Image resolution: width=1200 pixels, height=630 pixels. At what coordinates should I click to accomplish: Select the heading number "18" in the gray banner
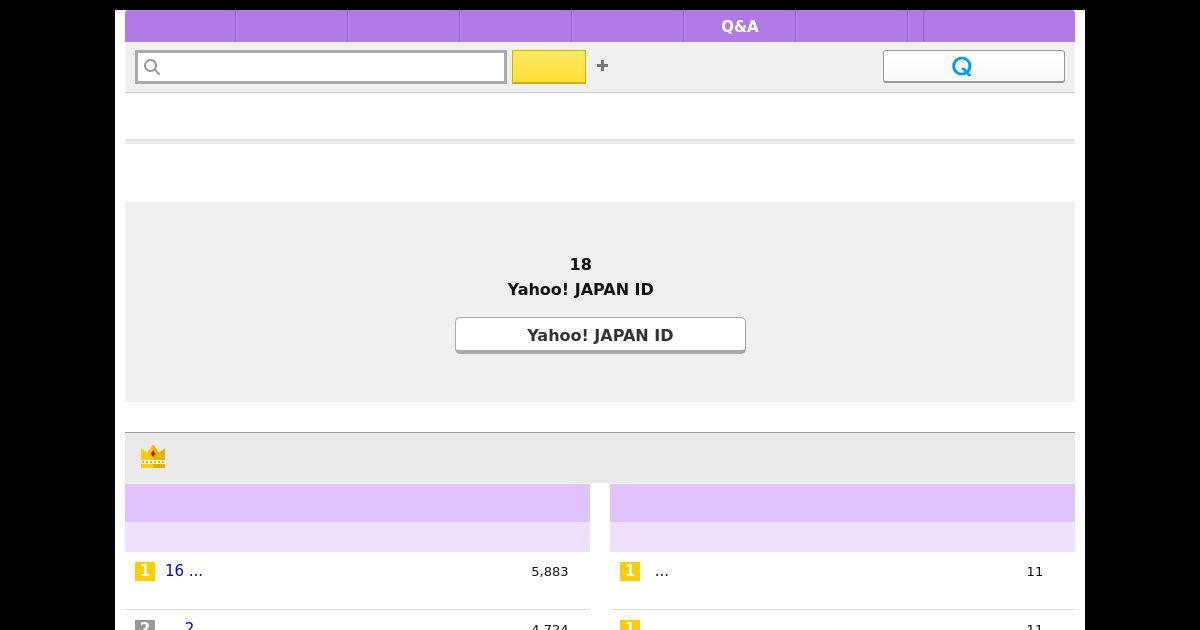tap(581, 265)
